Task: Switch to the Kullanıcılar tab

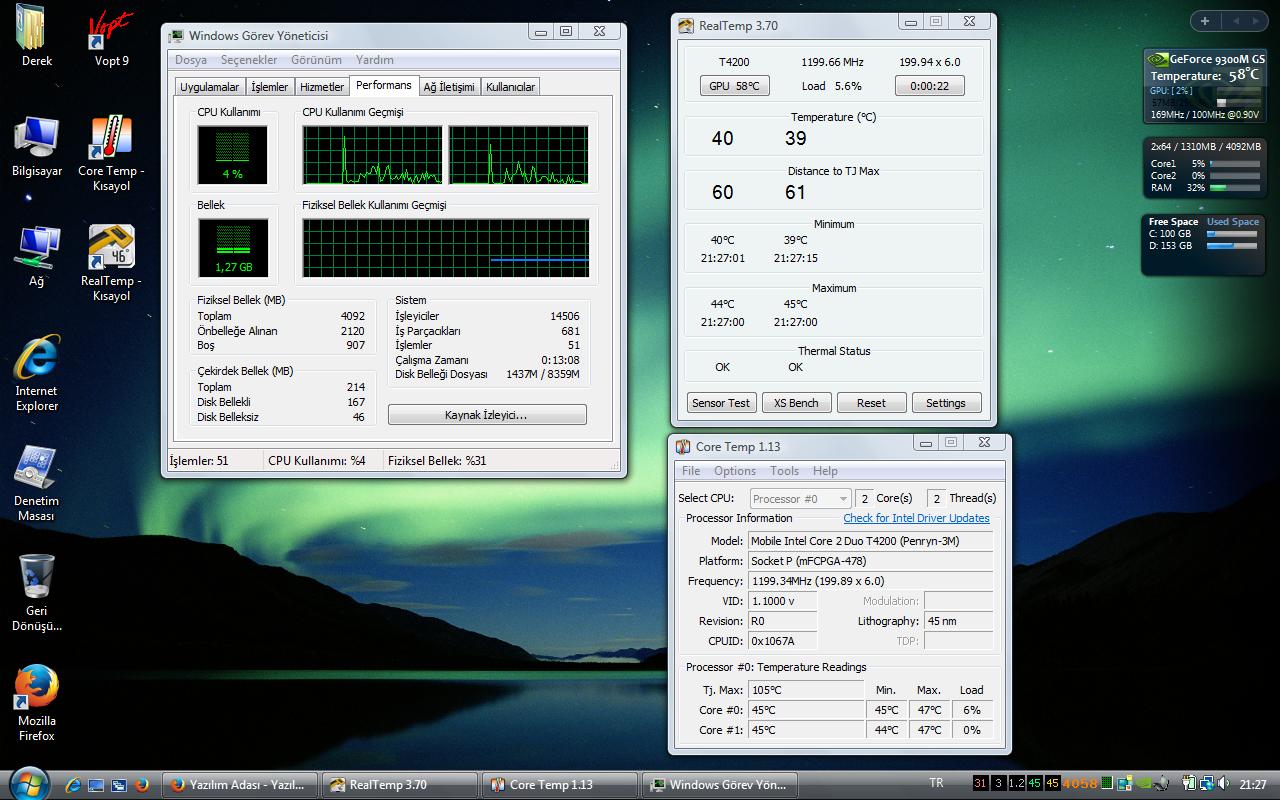Action: 511,87
